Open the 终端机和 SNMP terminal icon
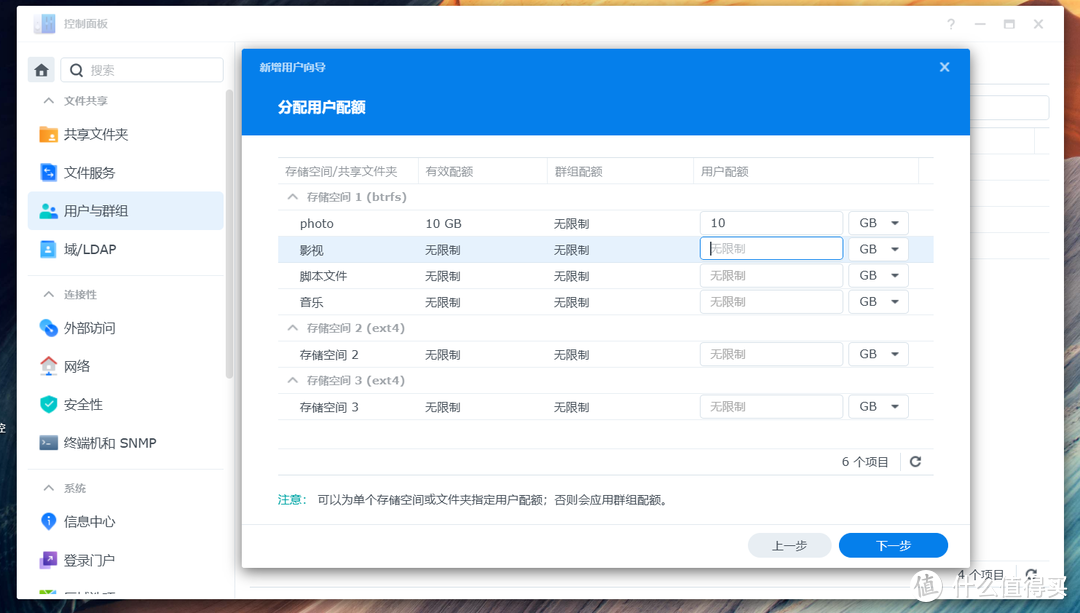 coord(47,442)
